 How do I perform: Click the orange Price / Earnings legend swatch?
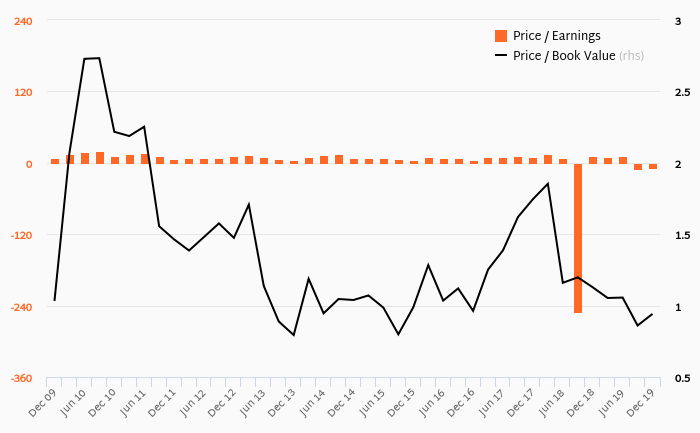(501, 36)
